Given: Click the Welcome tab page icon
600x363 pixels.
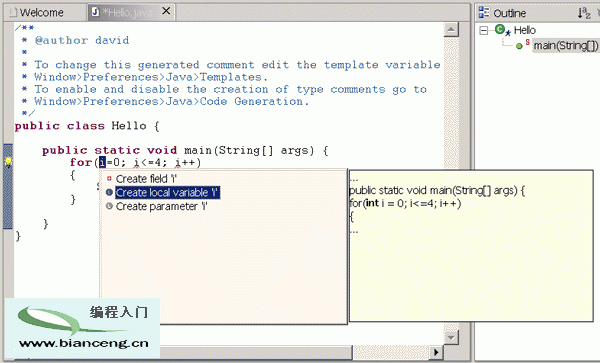Looking at the screenshot, I should (x=13, y=13).
